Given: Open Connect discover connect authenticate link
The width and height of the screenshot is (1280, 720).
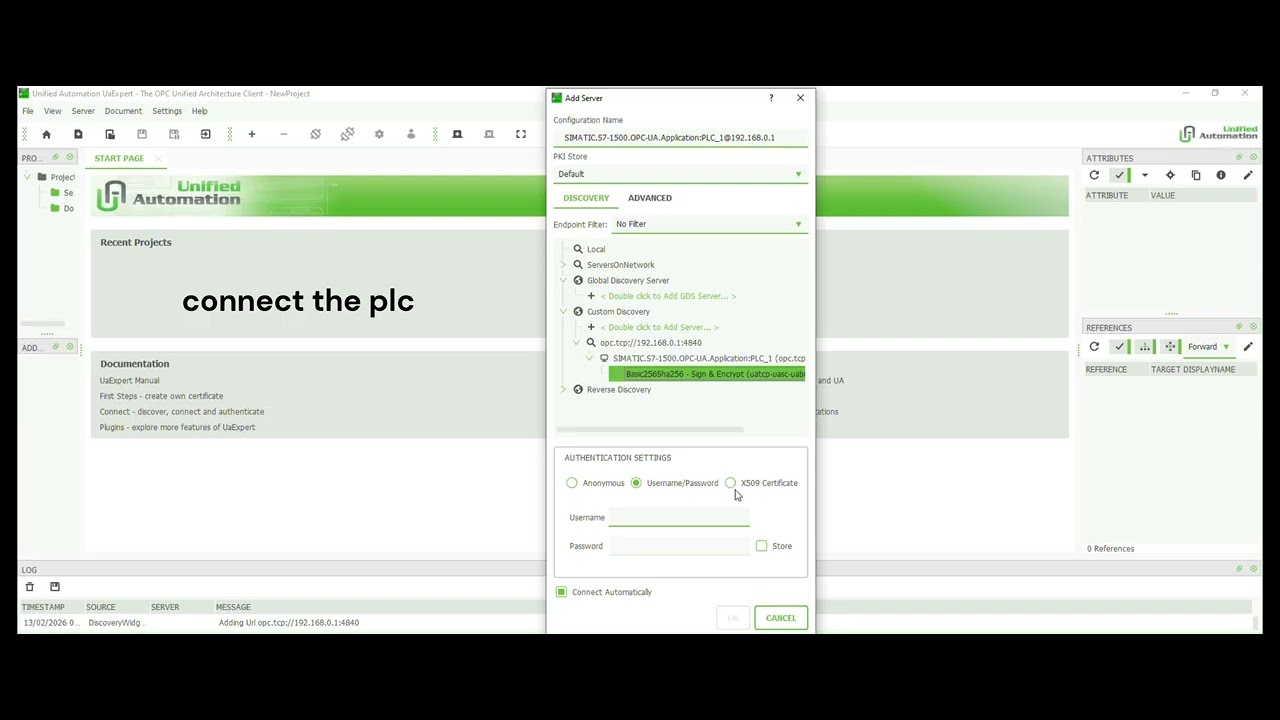Looking at the screenshot, I should 182,411.
